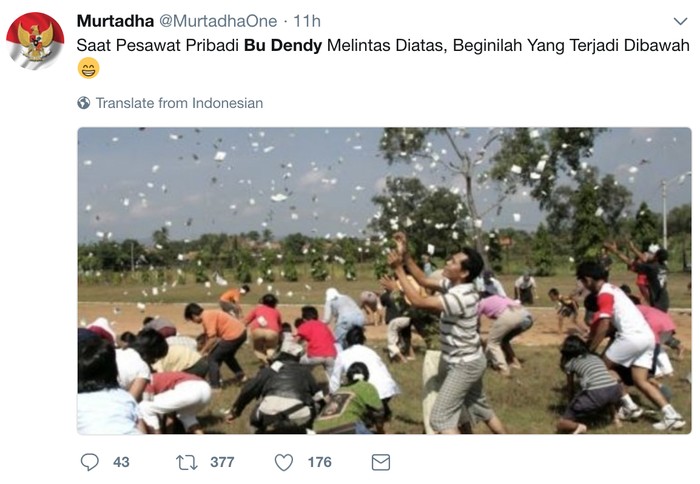
Task: Click the reply speech bubble icon
Action: tap(90, 462)
